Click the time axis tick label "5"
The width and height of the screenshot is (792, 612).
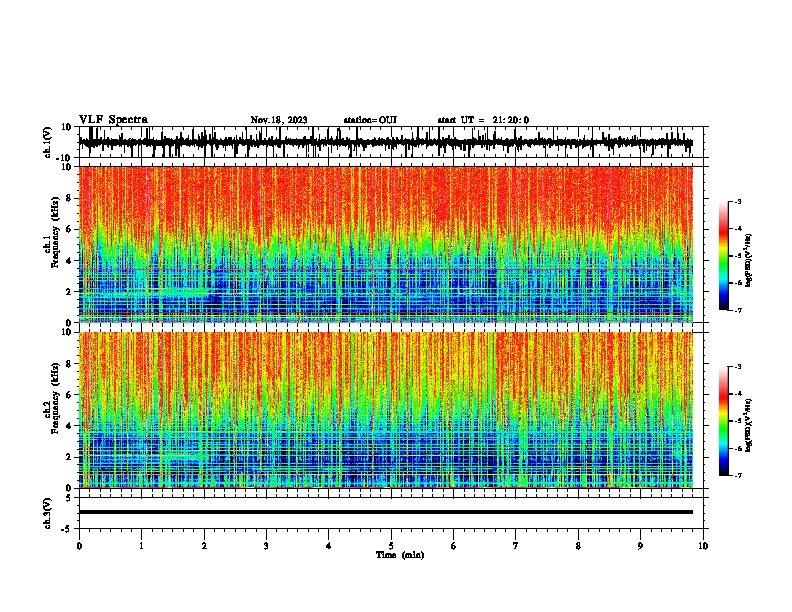(x=391, y=546)
